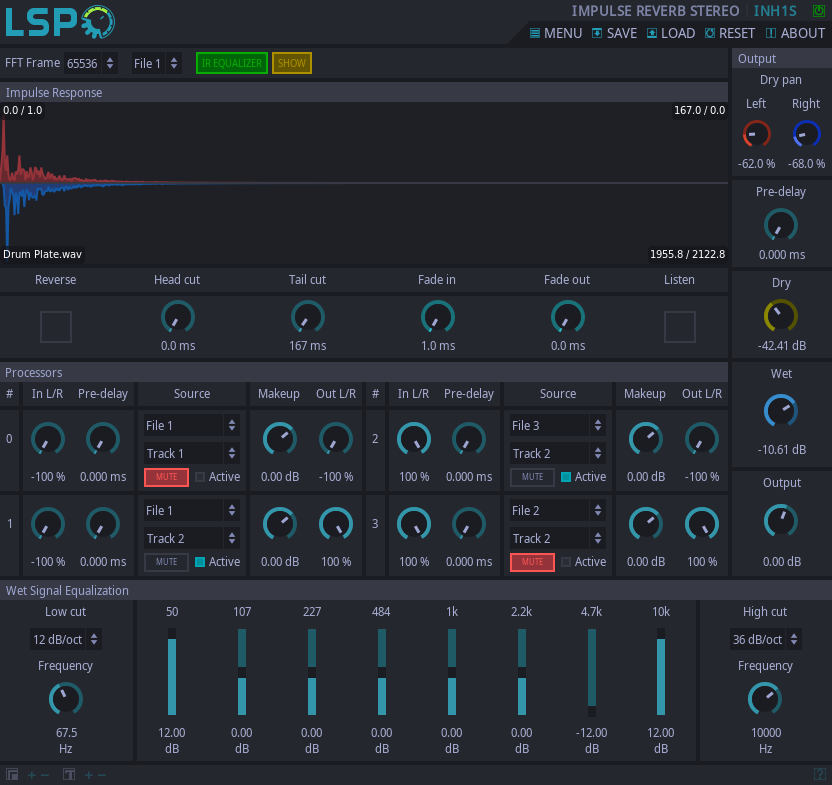The width and height of the screenshot is (832, 785).
Task: Click the LSP logo gear icon
Action: [99, 22]
